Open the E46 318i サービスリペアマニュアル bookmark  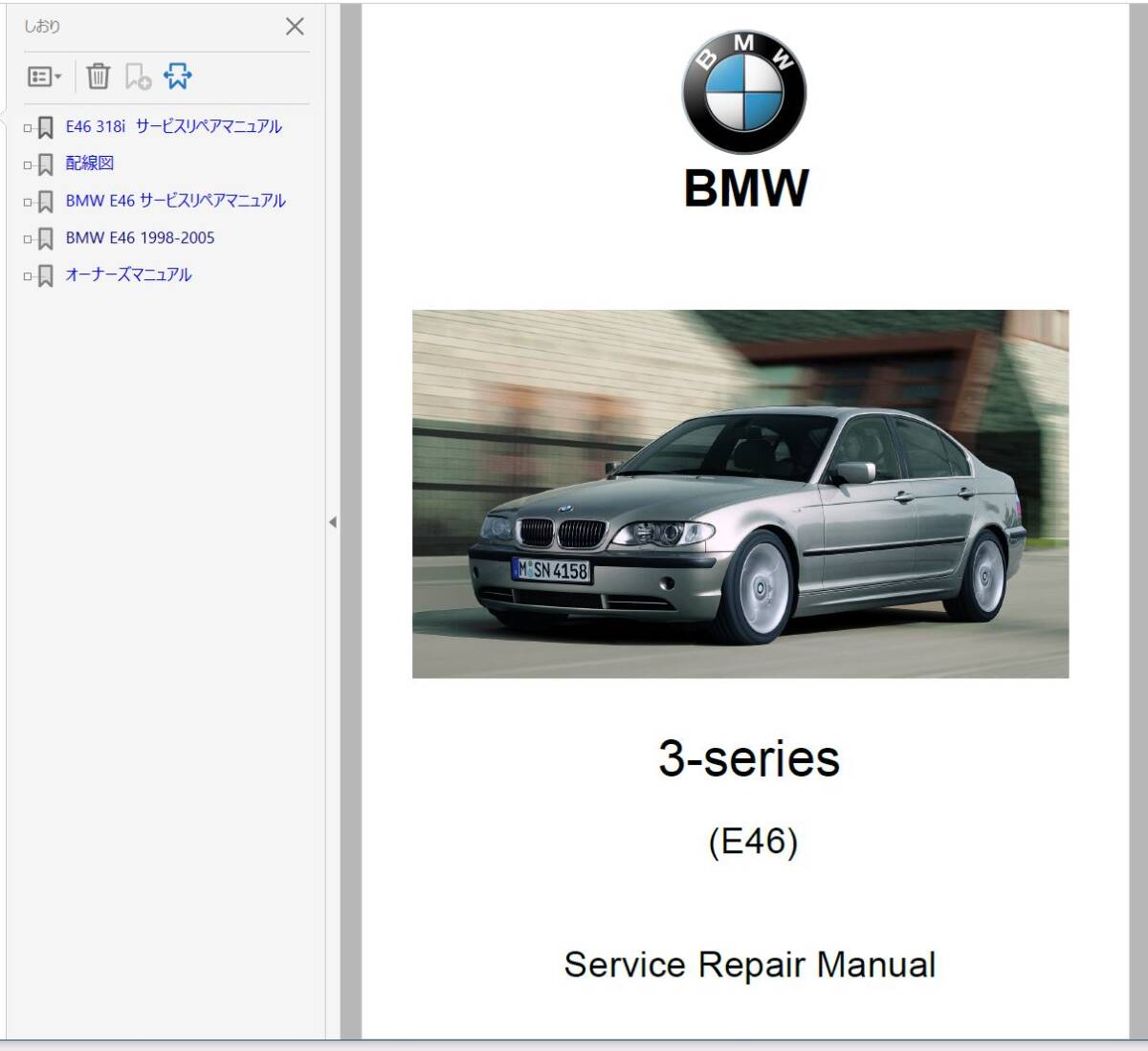pyautogui.click(x=173, y=126)
